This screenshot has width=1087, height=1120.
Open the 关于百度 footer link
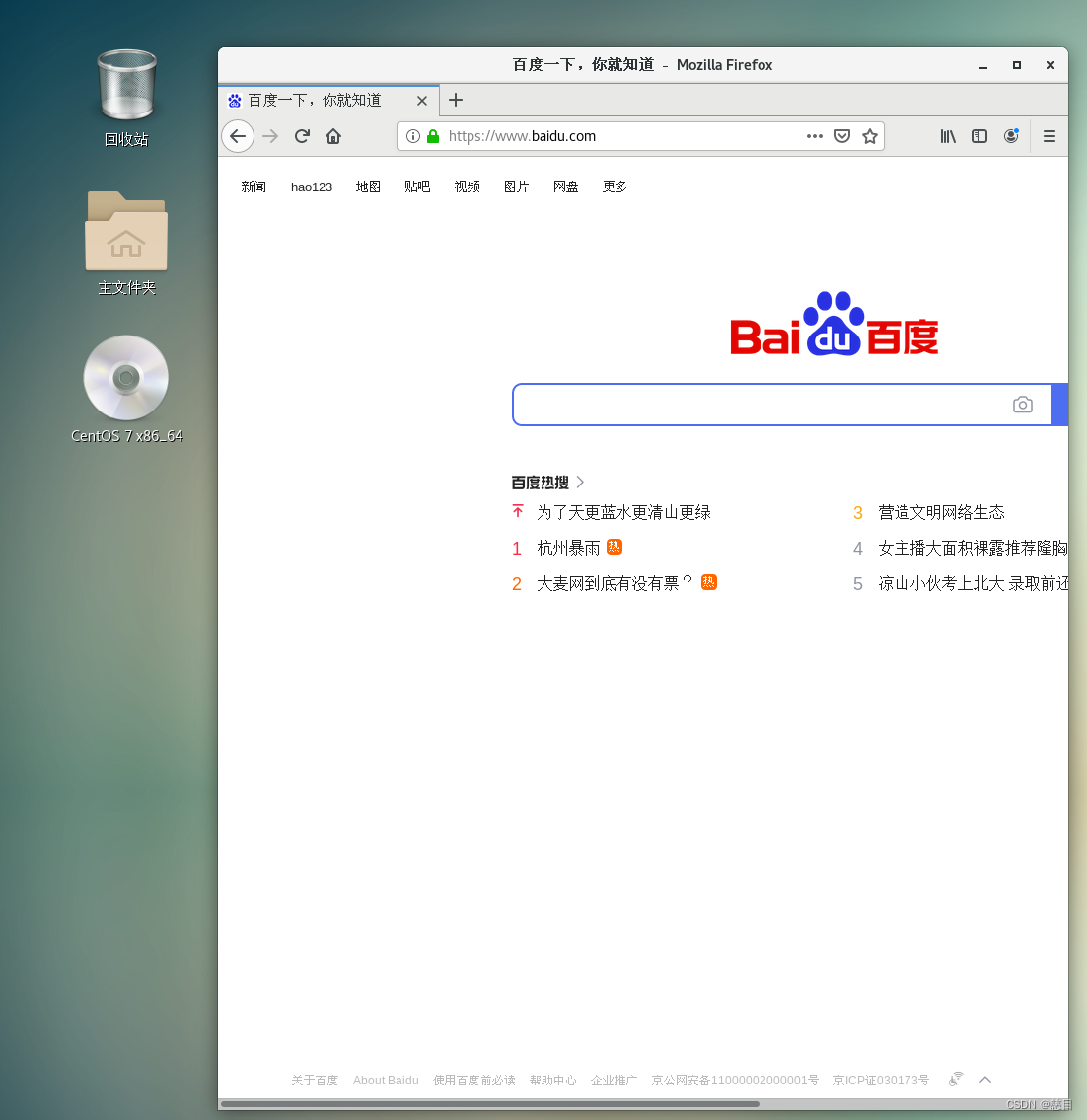click(315, 1080)
